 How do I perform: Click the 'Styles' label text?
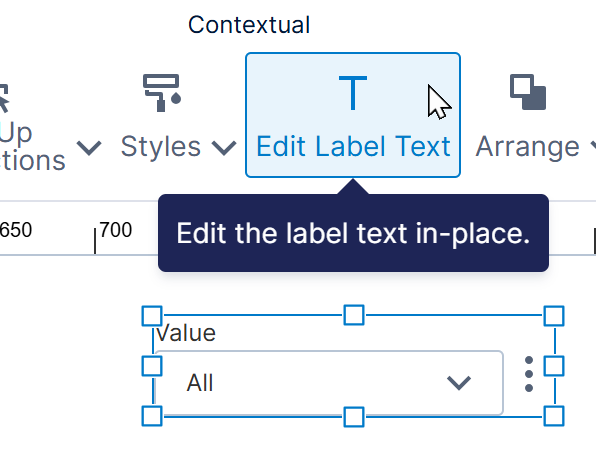[x=160, y=147]
